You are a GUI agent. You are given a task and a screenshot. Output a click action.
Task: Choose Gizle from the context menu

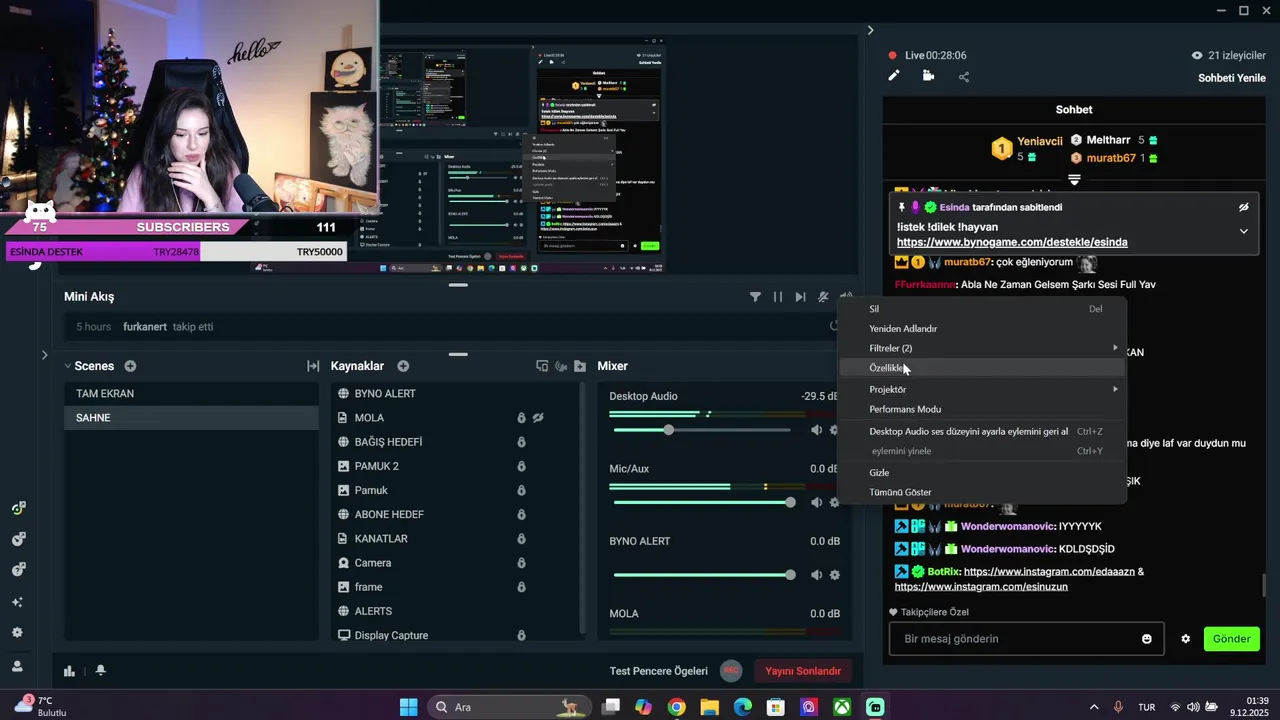981,472
